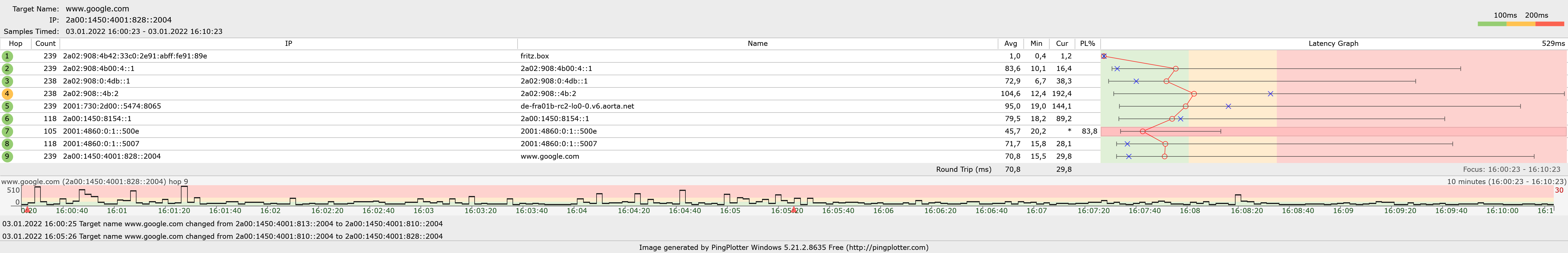The height and width of the screenshot is (253, 1568).
Task: Click the orange 200ms legend swatch
Action: point(1520,24)
